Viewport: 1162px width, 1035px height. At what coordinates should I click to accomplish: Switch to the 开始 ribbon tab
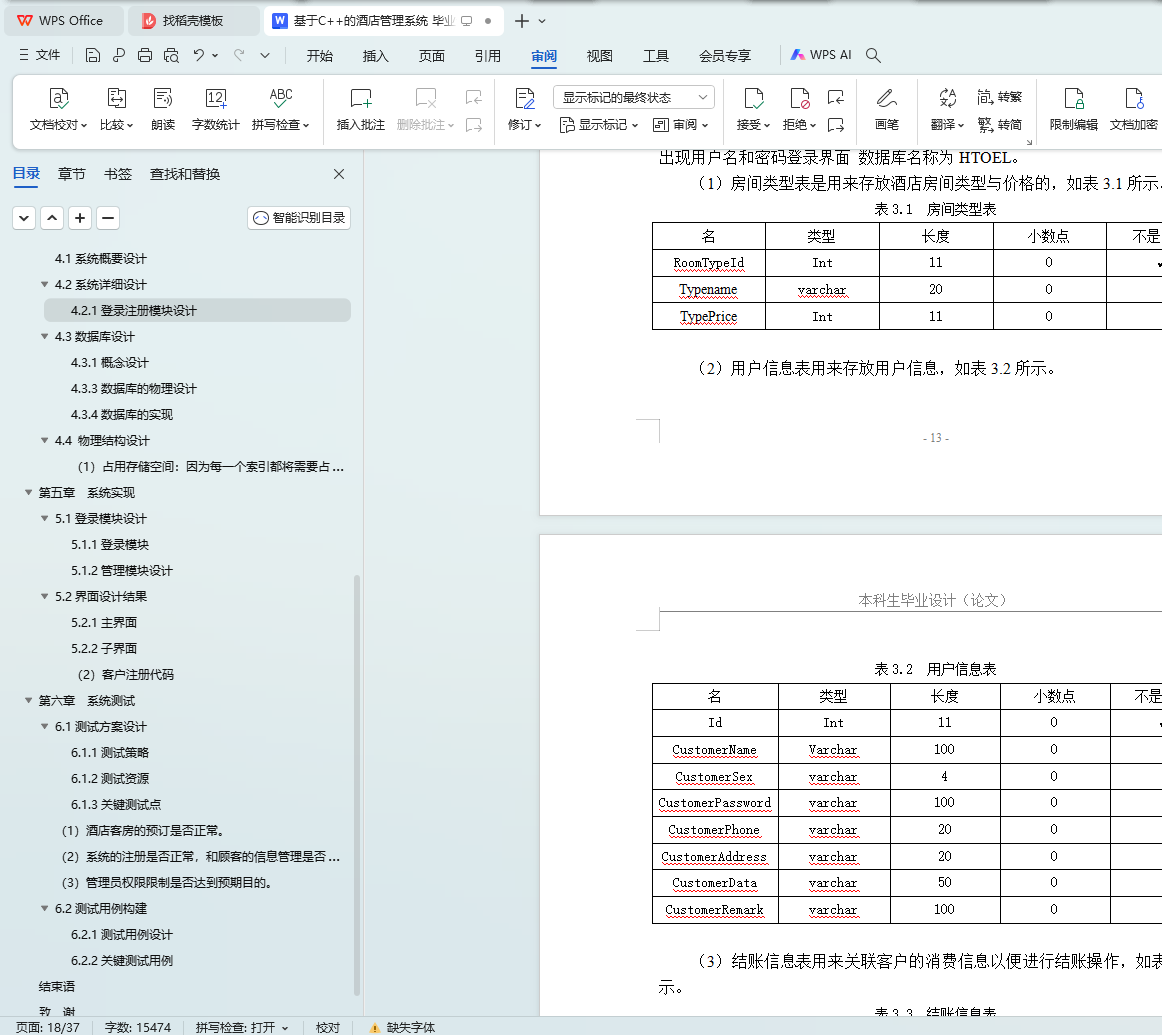tap(319, 56)
